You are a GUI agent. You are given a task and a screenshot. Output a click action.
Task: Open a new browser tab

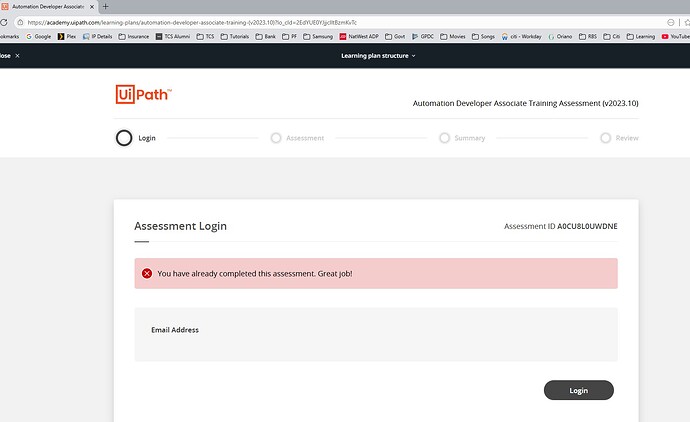point(105,7)
